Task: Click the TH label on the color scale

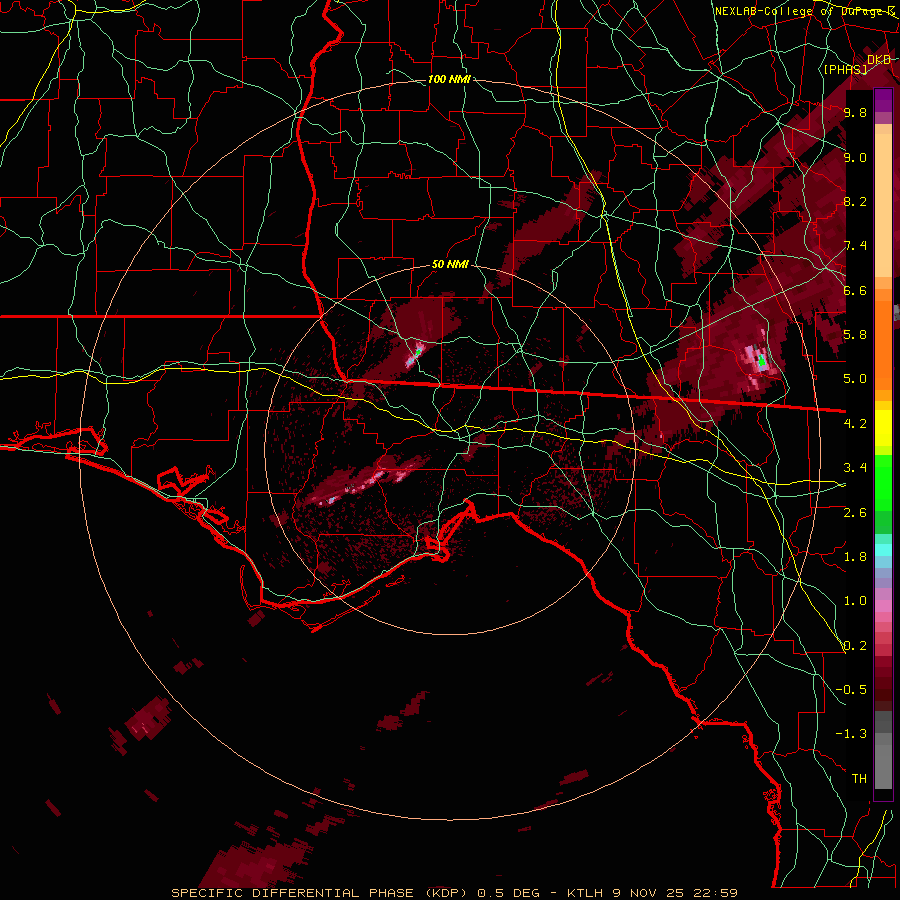Action: pos(859,779)
